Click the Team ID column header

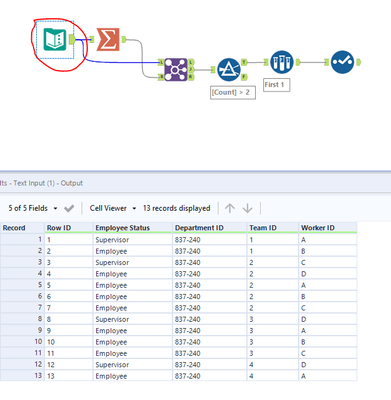pyautogui.click(x=273, y=228)
